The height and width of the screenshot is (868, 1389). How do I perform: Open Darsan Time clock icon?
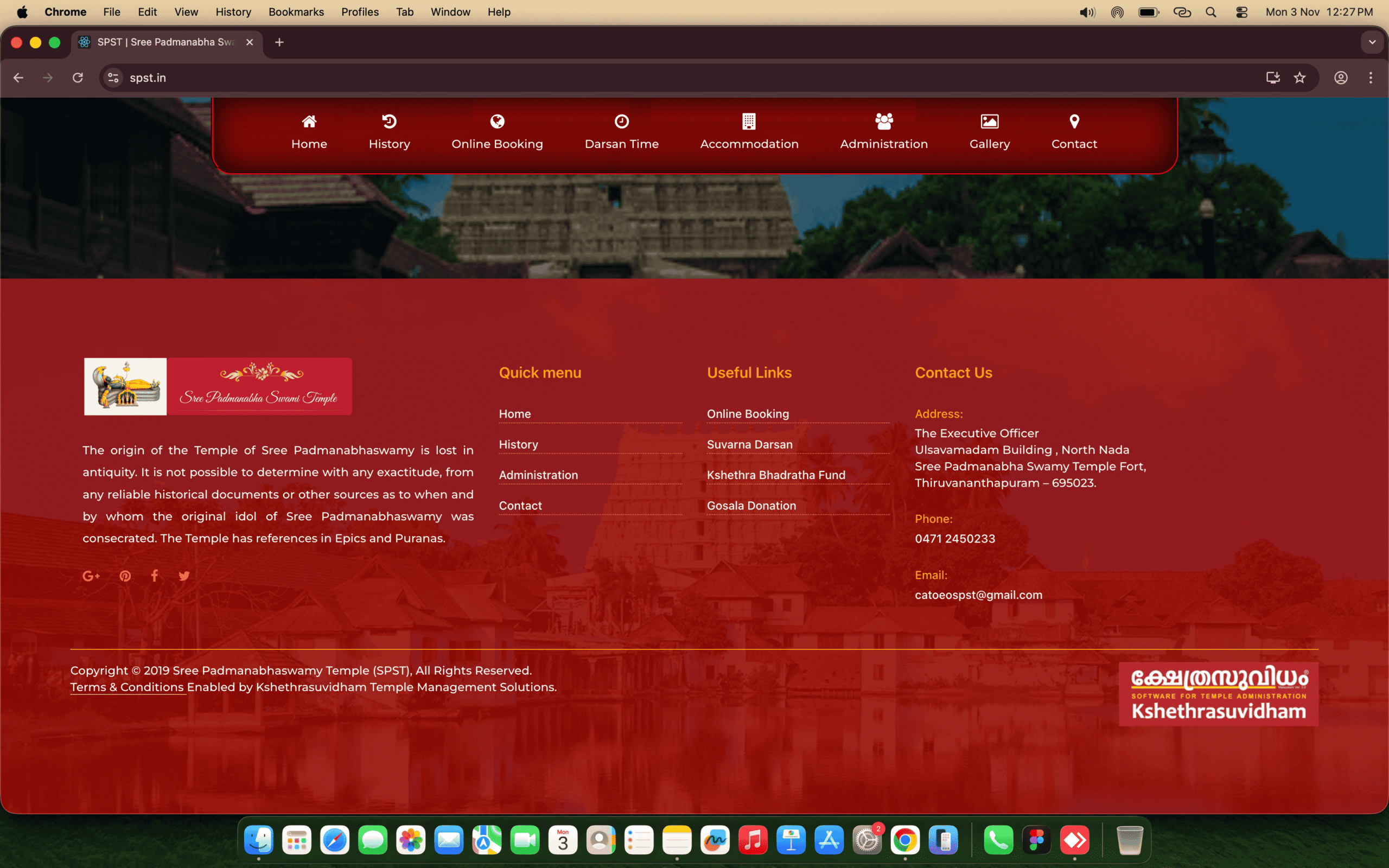click(x=622, y=121)
